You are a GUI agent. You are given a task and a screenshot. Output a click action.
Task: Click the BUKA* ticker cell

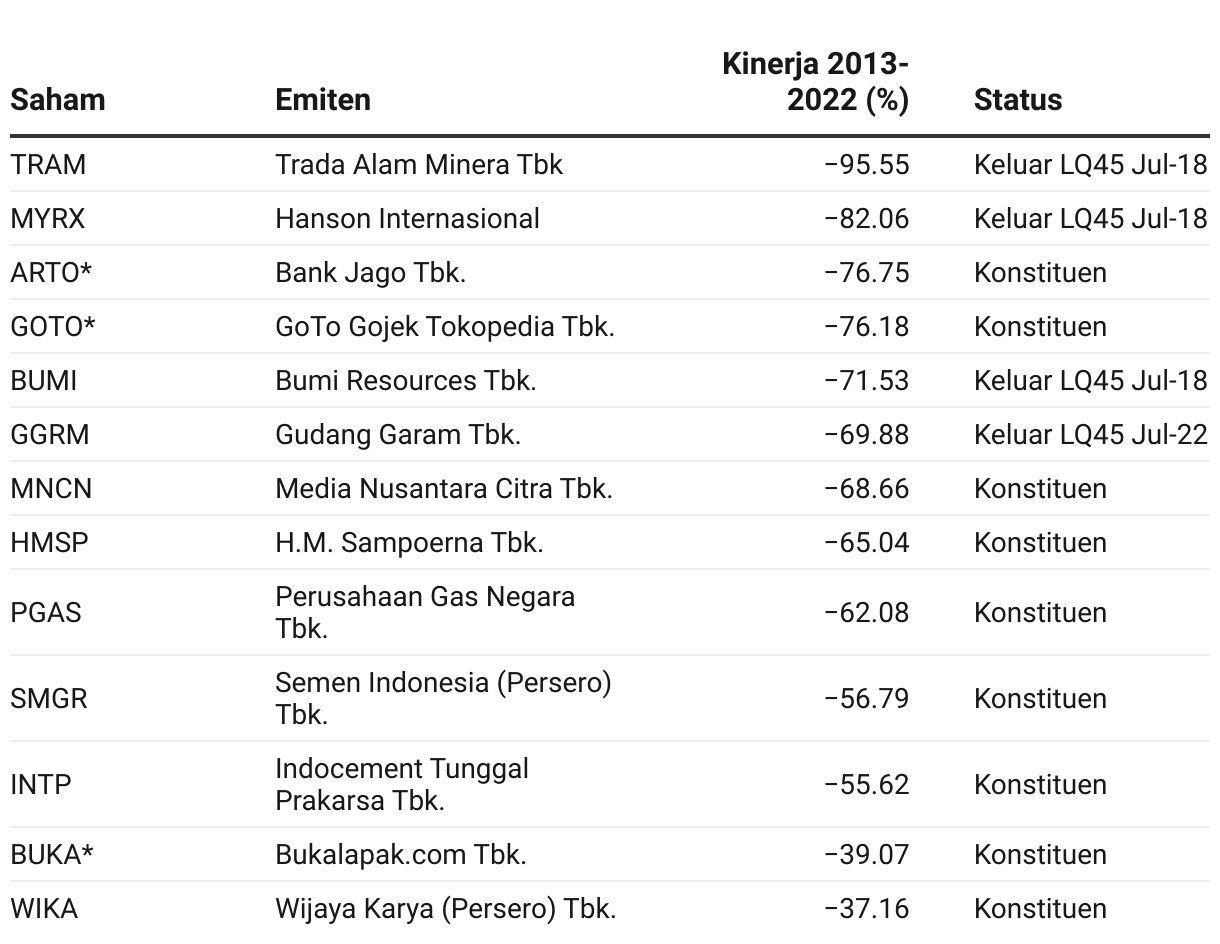tap(52, 854)
